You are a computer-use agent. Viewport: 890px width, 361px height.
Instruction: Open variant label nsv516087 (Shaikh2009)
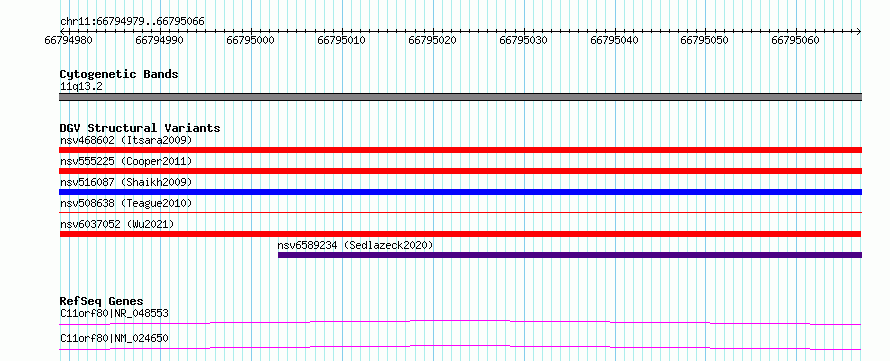[x=126, y=182]
